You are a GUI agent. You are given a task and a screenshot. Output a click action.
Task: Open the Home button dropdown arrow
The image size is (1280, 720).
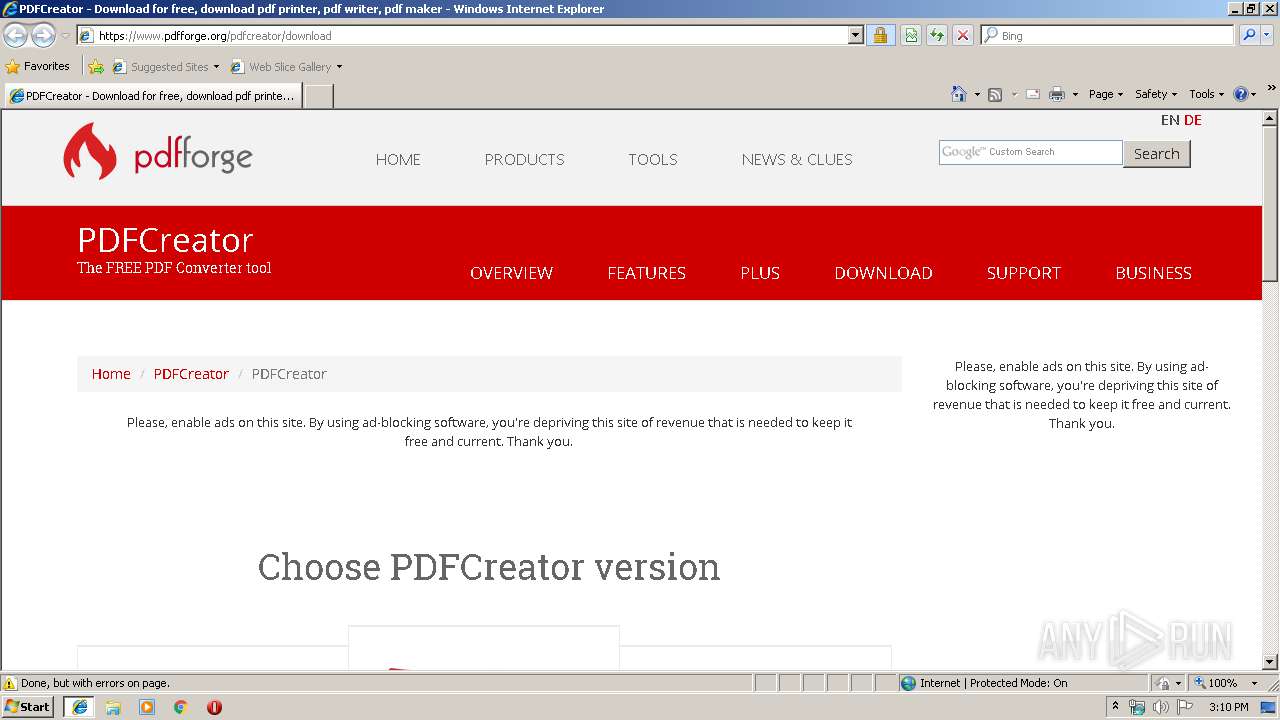point(977,94)
